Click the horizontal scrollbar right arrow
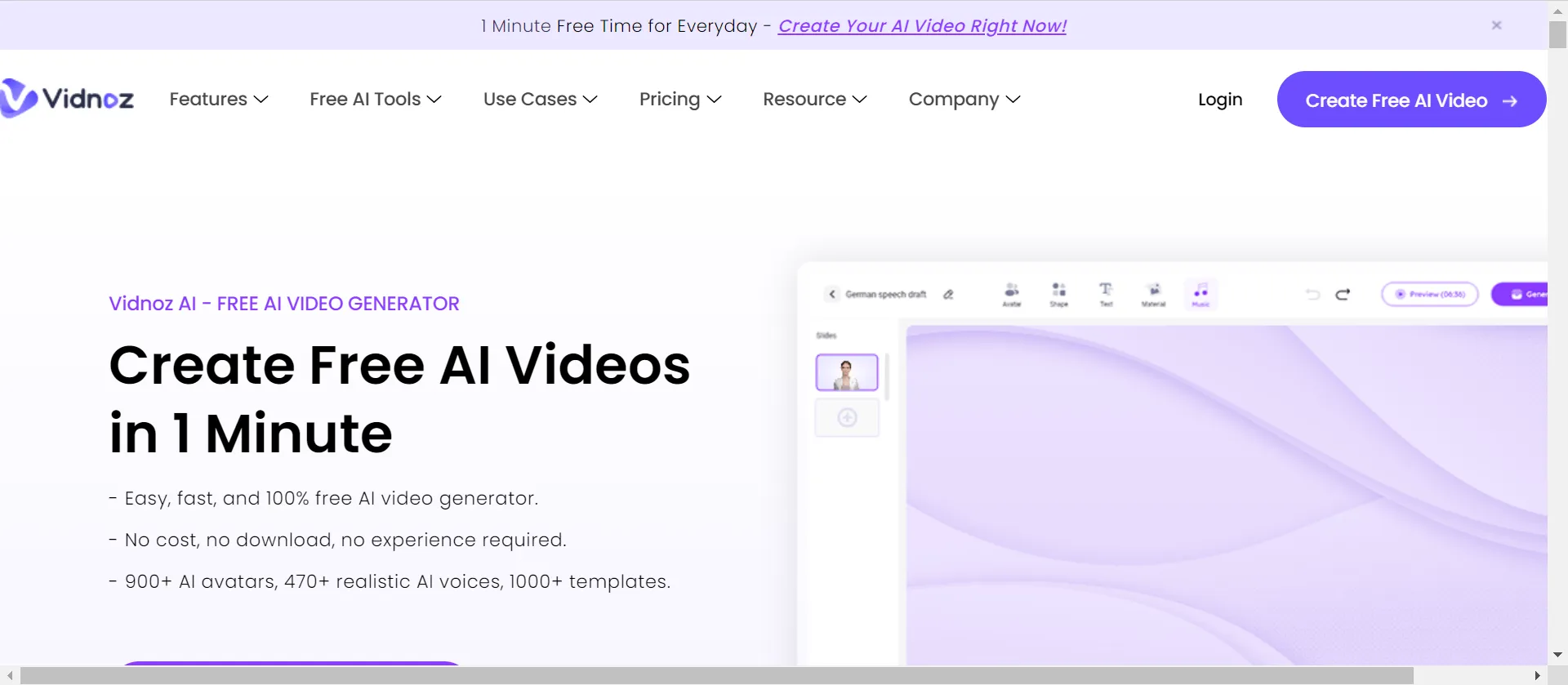Image resolution: width=1568 pixels, height=685 pixels. pos(1538,676)
